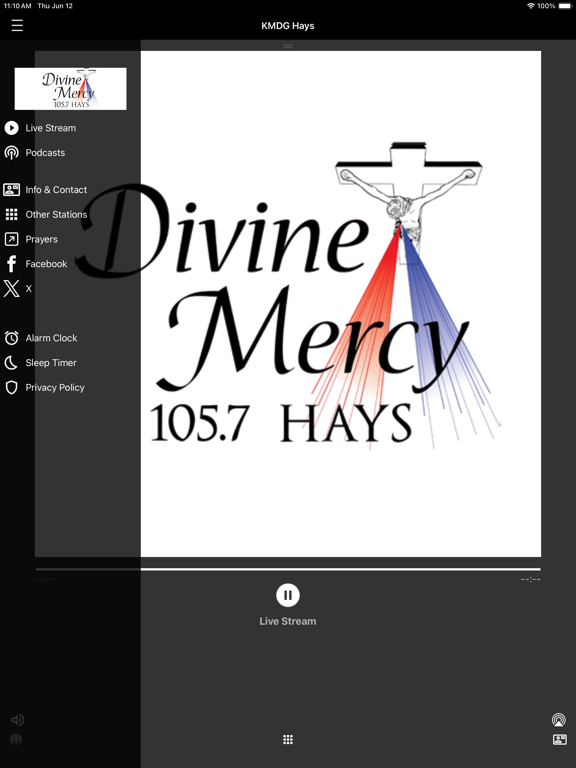Open Info & Contact menu entry
Viewport: 576px width, 768px height.
56,190
